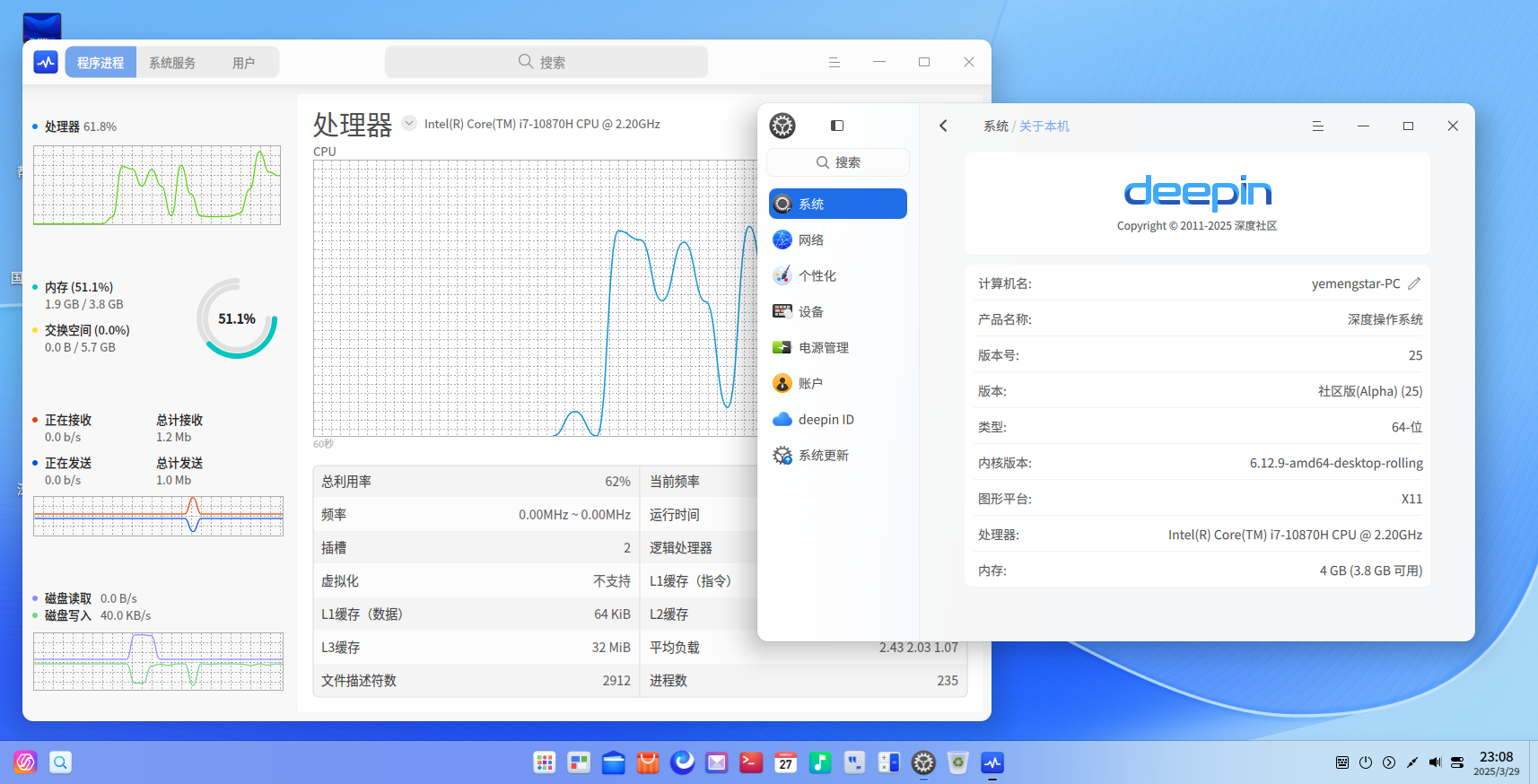
Task: Click the search field in Control Center sidebar
Action: (838, 162)
